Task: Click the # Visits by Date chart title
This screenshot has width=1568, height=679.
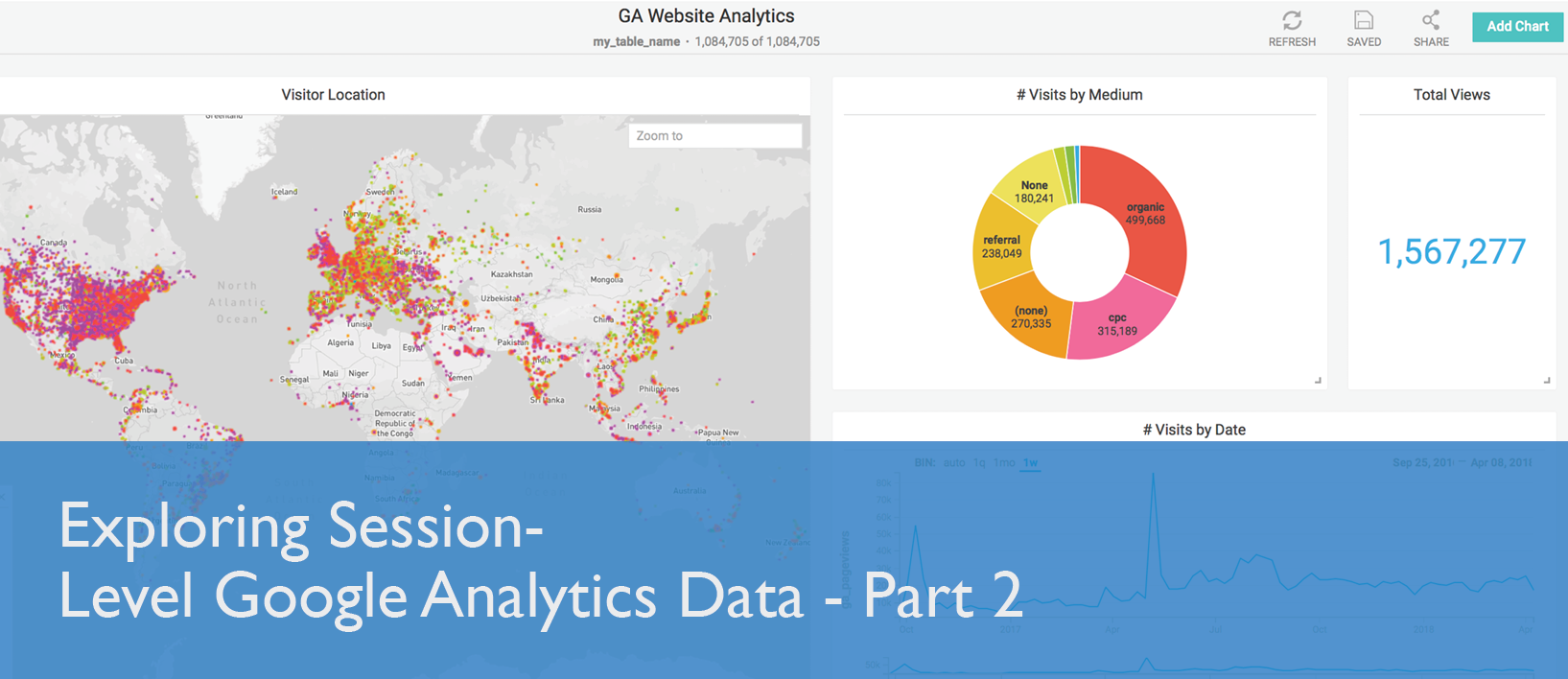Action: pyautogui.click(x=1194, y=430)
